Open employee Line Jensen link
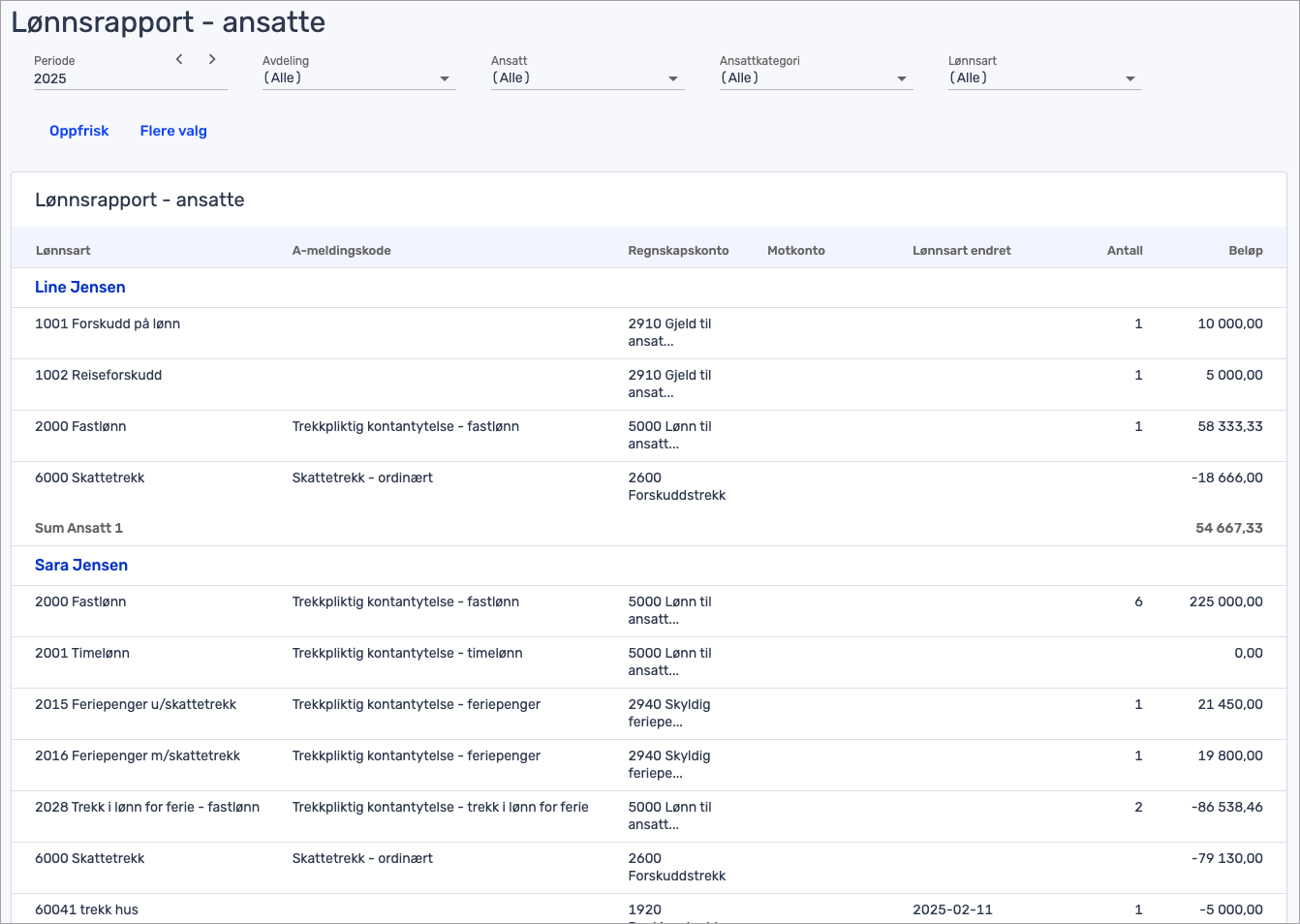The image size is (1300, 924). pos(80,287)
